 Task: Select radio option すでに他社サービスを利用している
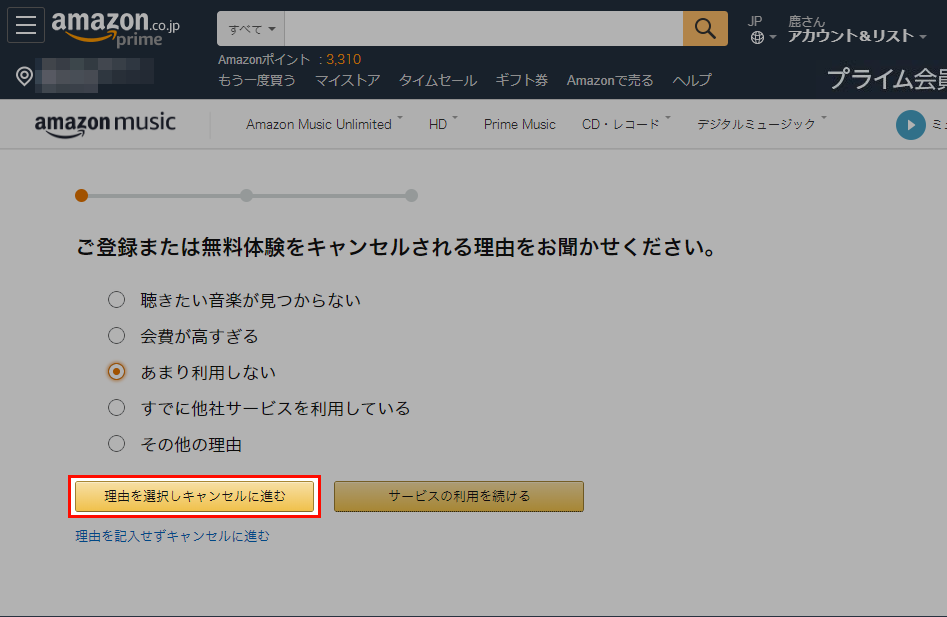[117, 408]
